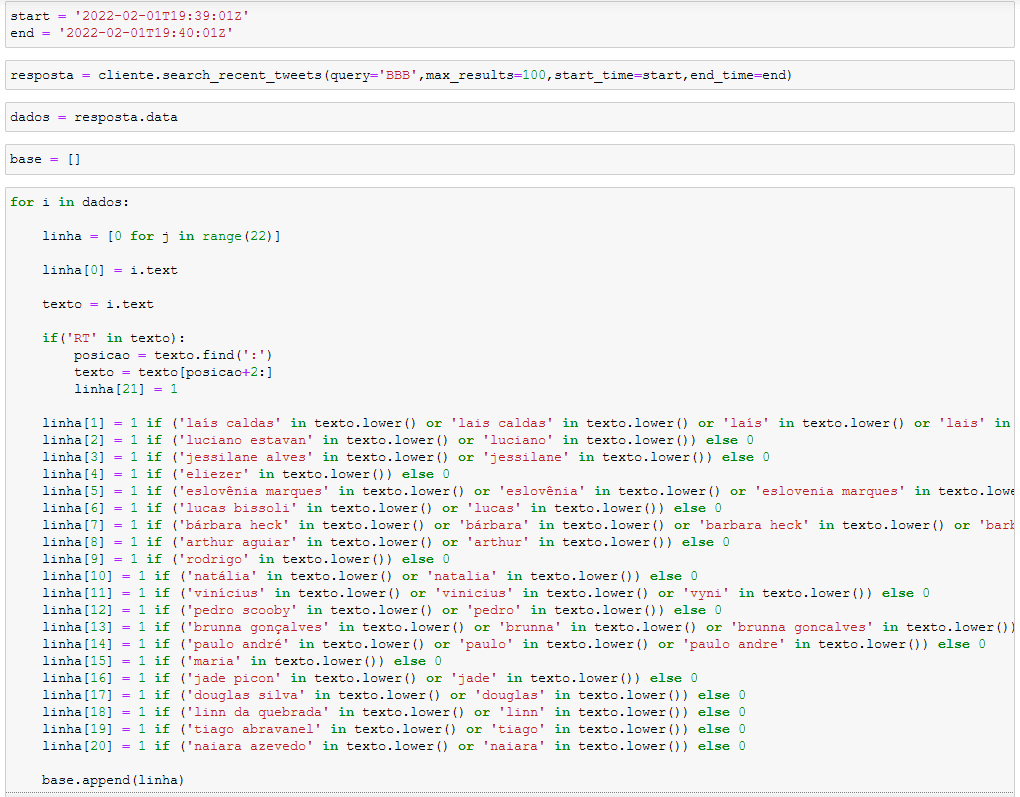1020x797 pixels.
Task: Click the start timestamp string '2022-02-01T19:39:01Z'
Action: point(161,16)
